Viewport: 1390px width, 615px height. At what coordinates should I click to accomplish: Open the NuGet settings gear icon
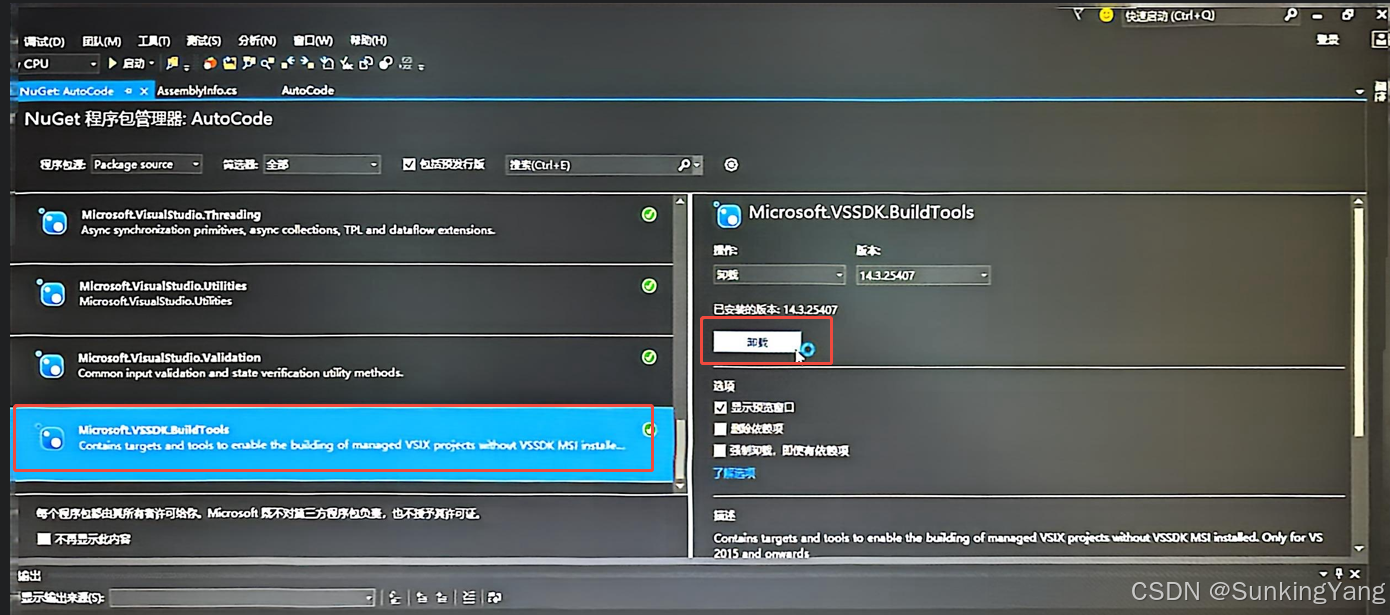(731, 164)
